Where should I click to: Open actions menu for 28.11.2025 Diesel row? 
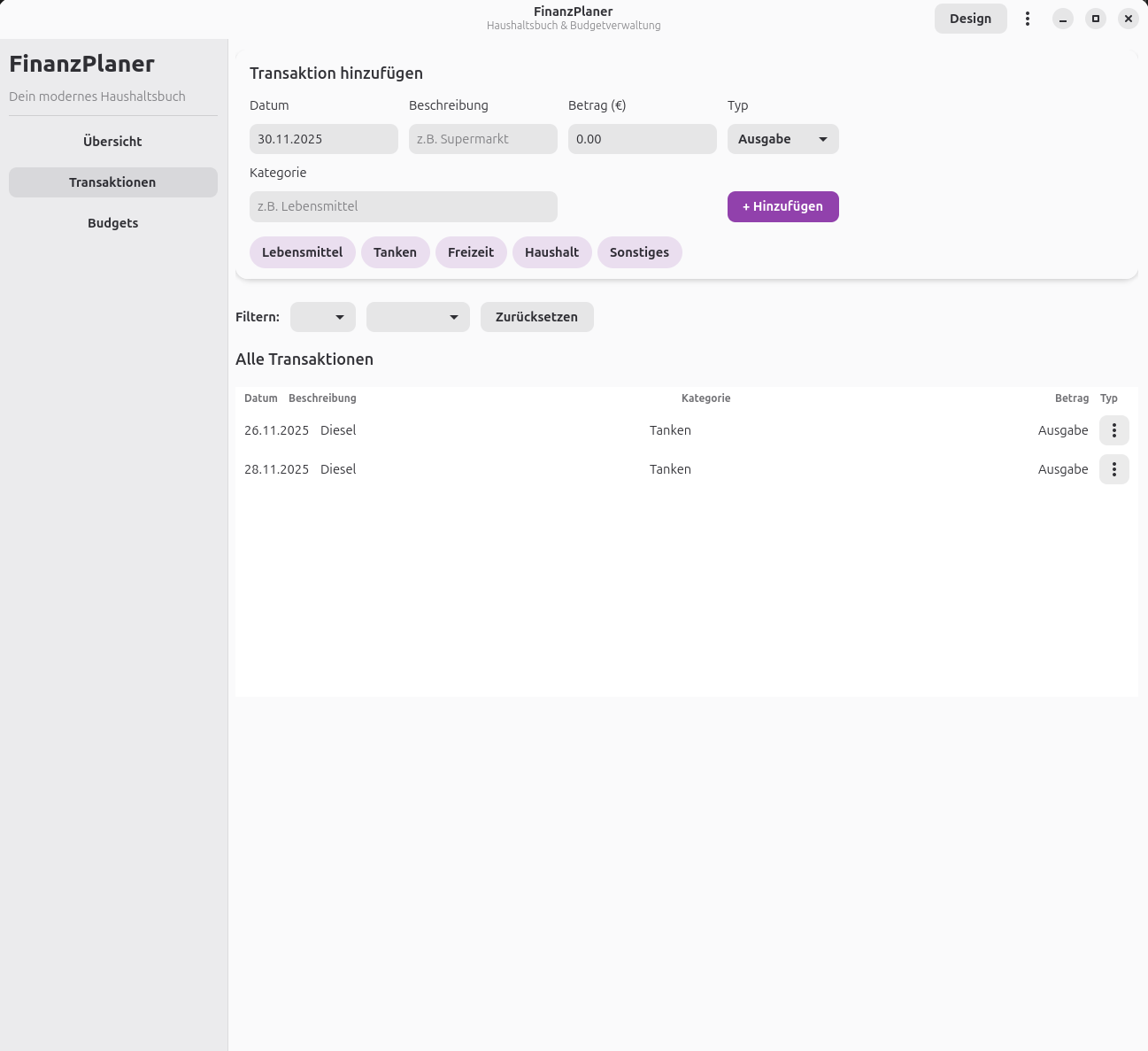1113,469
